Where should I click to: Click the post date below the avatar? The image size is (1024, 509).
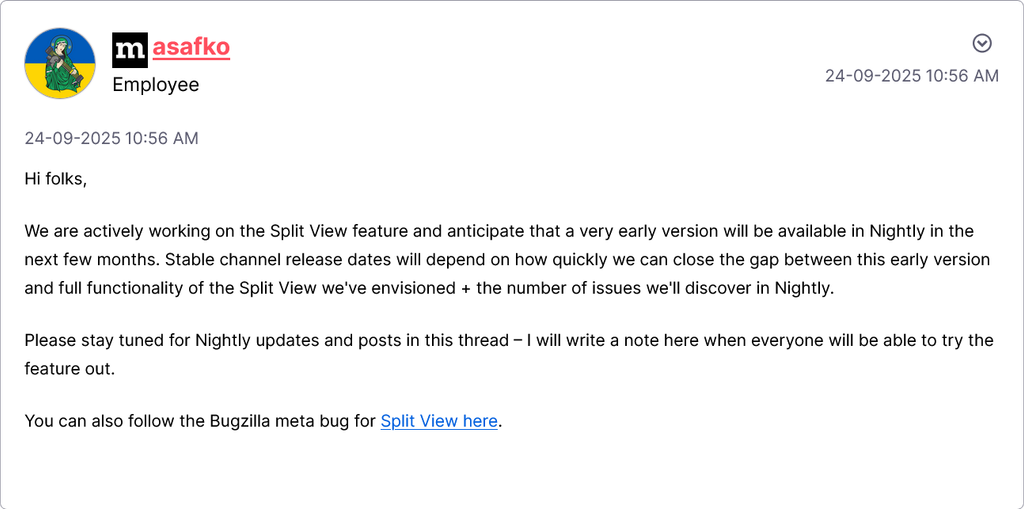[x=111, y=138]
